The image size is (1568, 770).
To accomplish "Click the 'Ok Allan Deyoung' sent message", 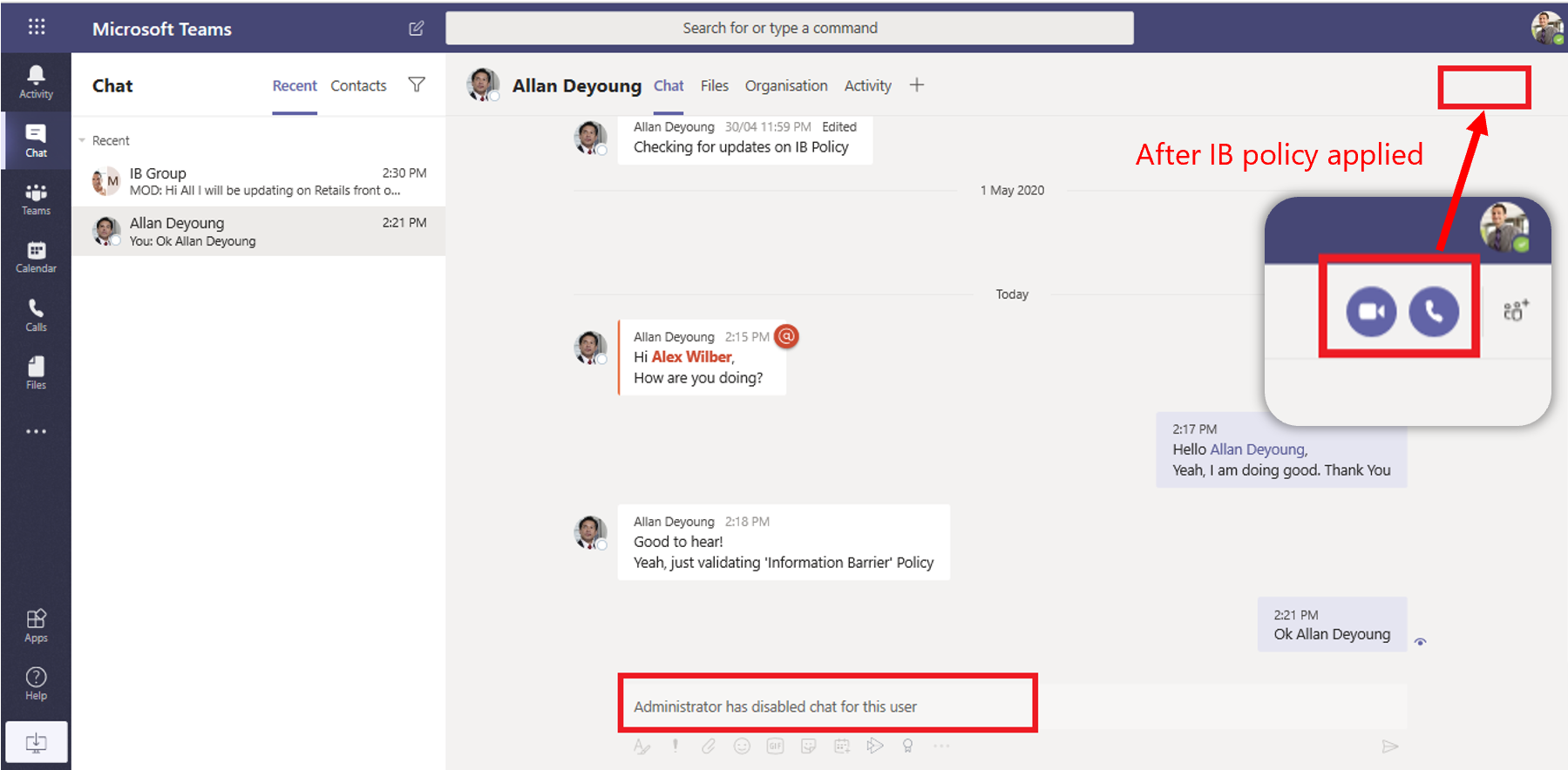I will tap(1332, 624).
